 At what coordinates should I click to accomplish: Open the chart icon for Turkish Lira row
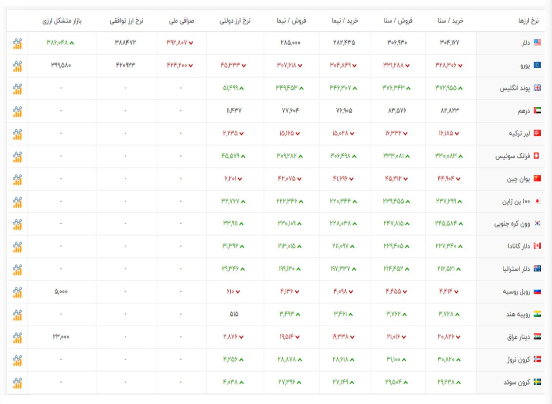click(17, 134)
